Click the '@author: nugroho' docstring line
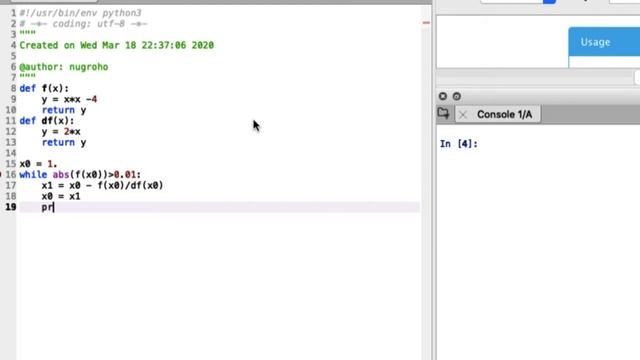The width and height of the screenshot is (640, 360). 64,67
